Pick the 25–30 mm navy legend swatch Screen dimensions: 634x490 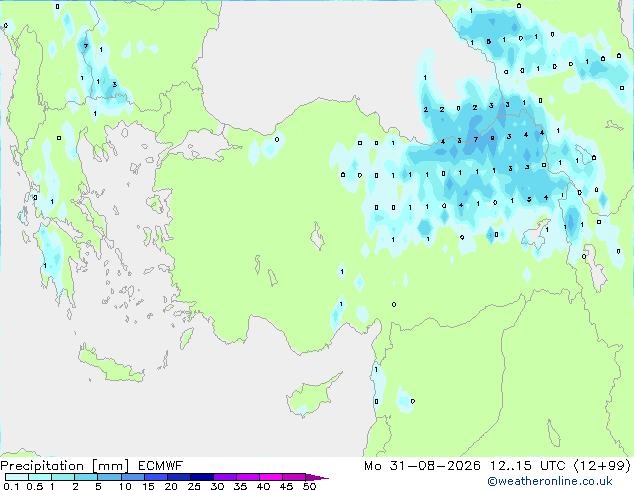click(201, 477)
